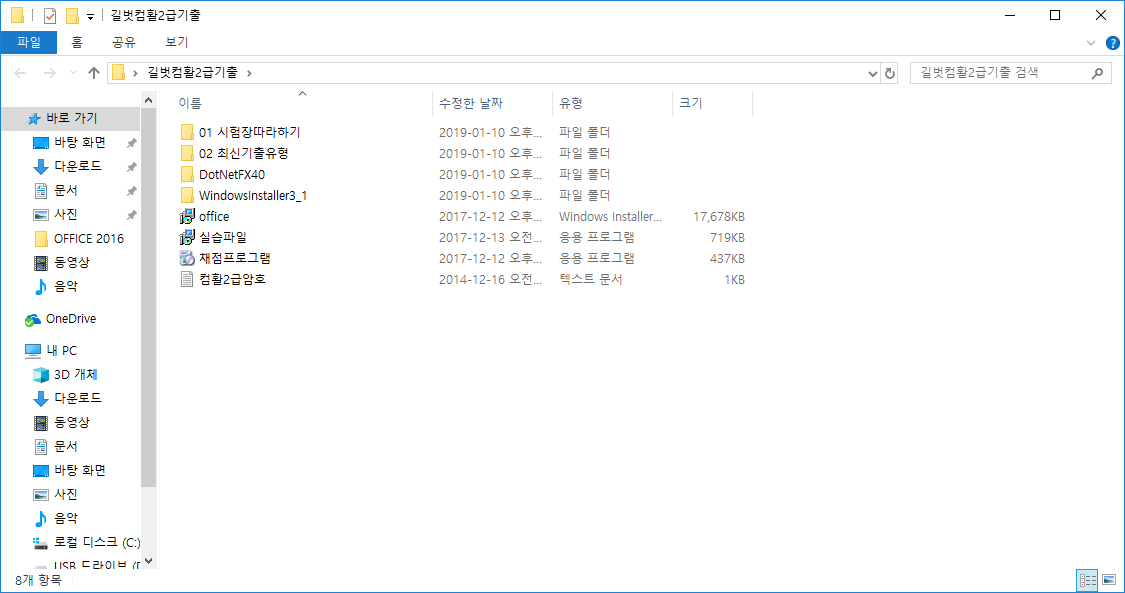Select the 채점프로그램 application icon
The image size is (1125, 593).
[186, 258]
